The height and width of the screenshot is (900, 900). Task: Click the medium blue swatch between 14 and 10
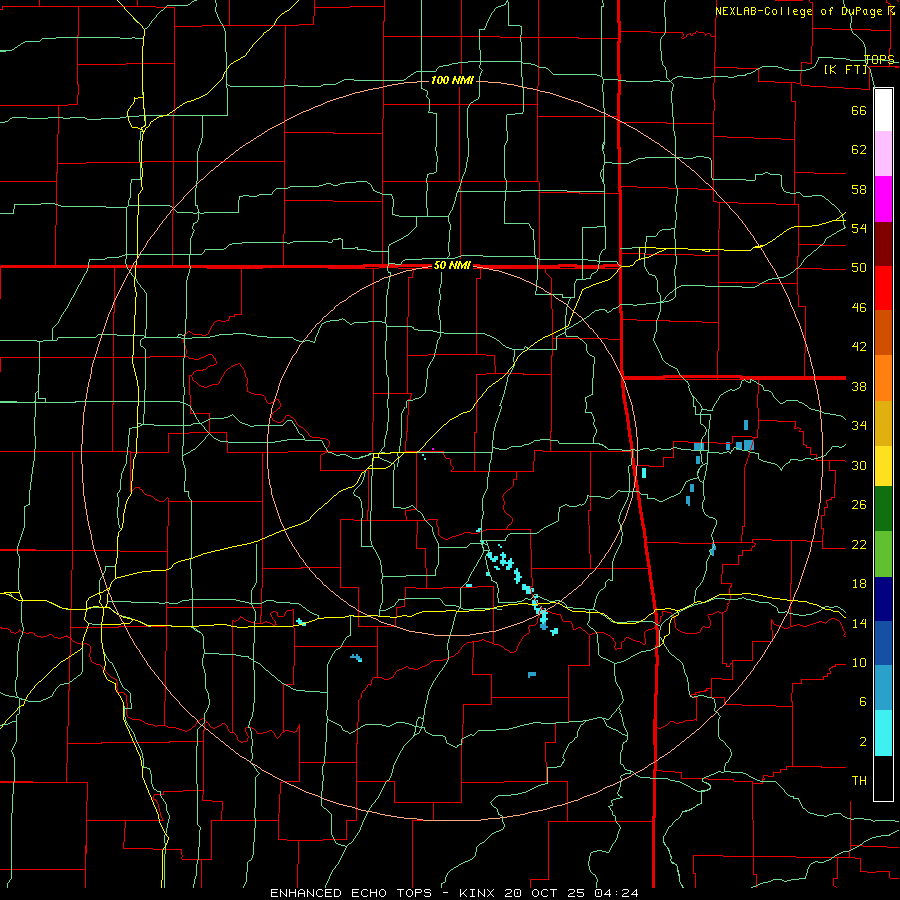(x=883, y=643)
